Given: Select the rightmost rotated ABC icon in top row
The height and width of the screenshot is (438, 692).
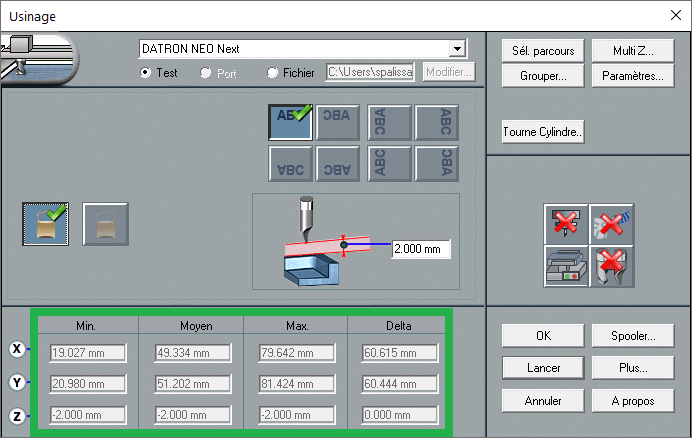Looking at the screenshot, I should pyautogui.click(x=436, y=121).
